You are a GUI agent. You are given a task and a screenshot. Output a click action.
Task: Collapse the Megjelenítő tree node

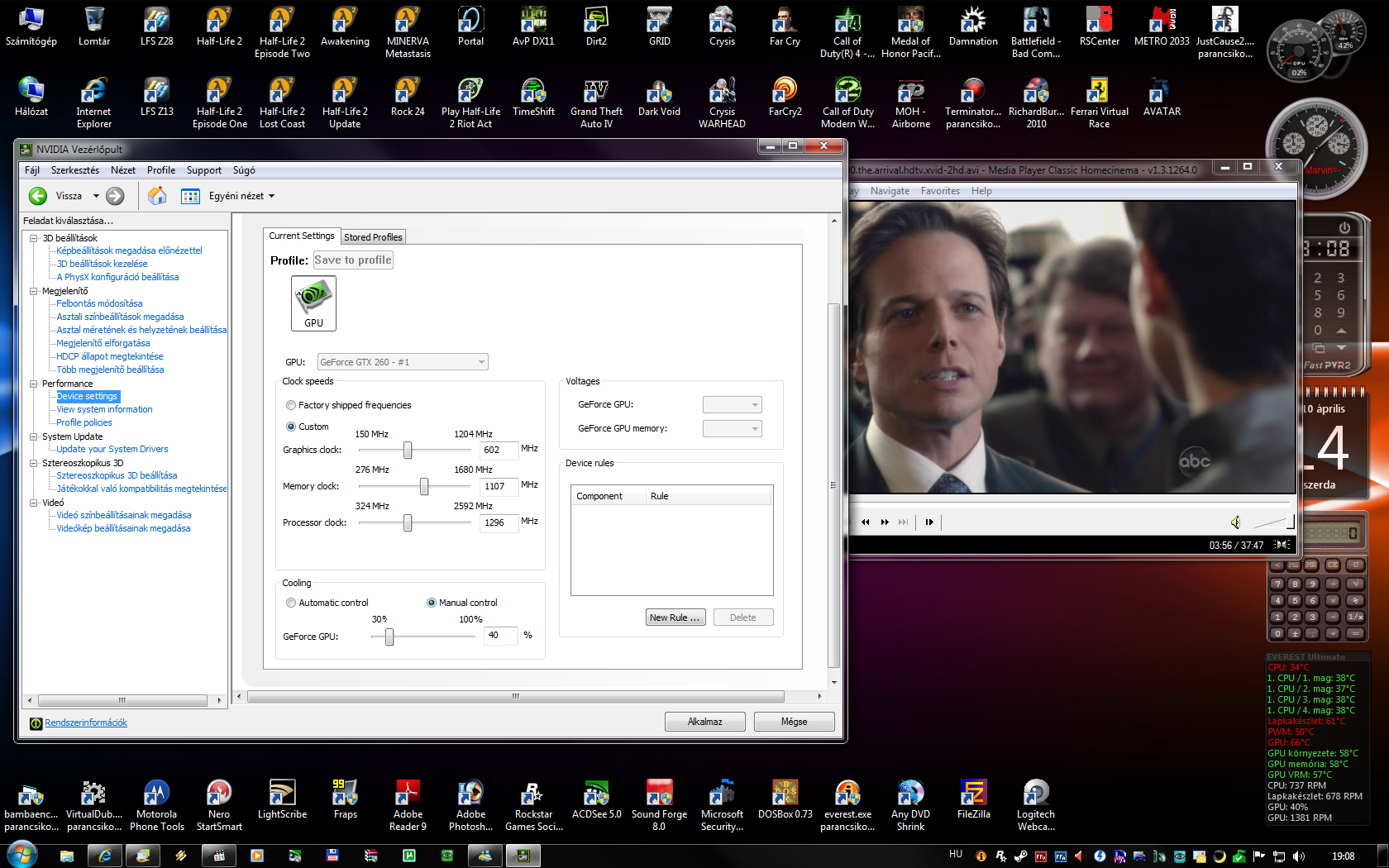click(34, 291)
